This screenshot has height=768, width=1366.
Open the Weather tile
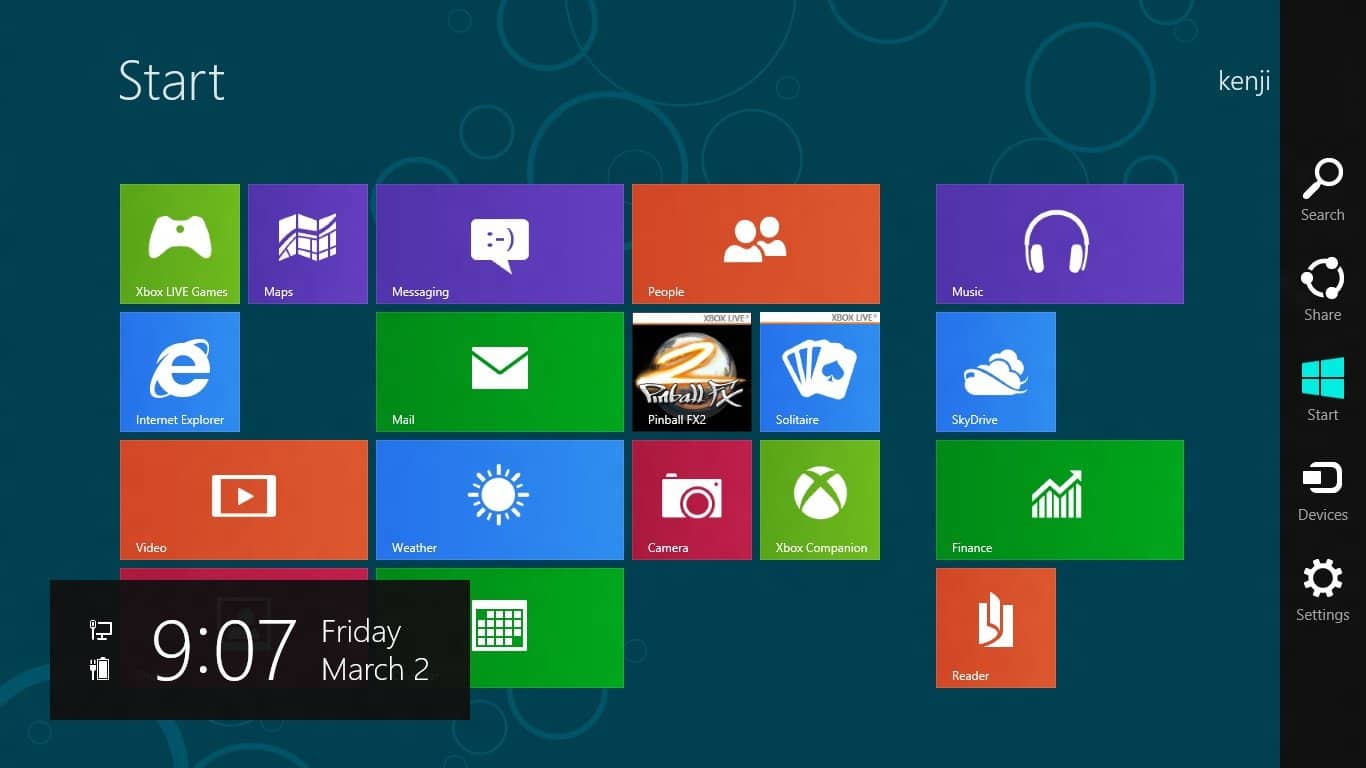pos(500,500)
